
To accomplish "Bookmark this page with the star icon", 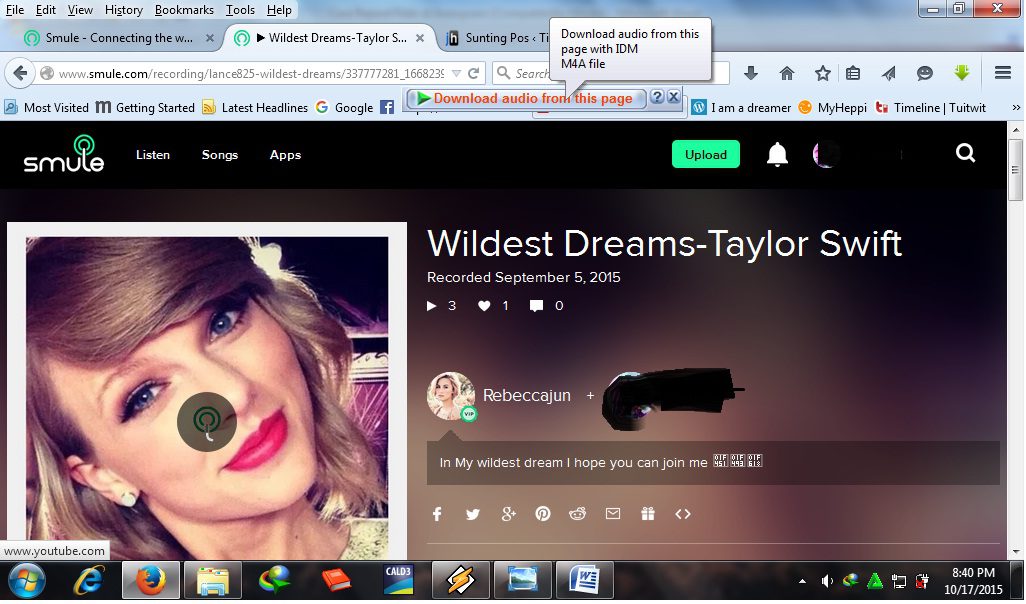I will coord(823,73).
